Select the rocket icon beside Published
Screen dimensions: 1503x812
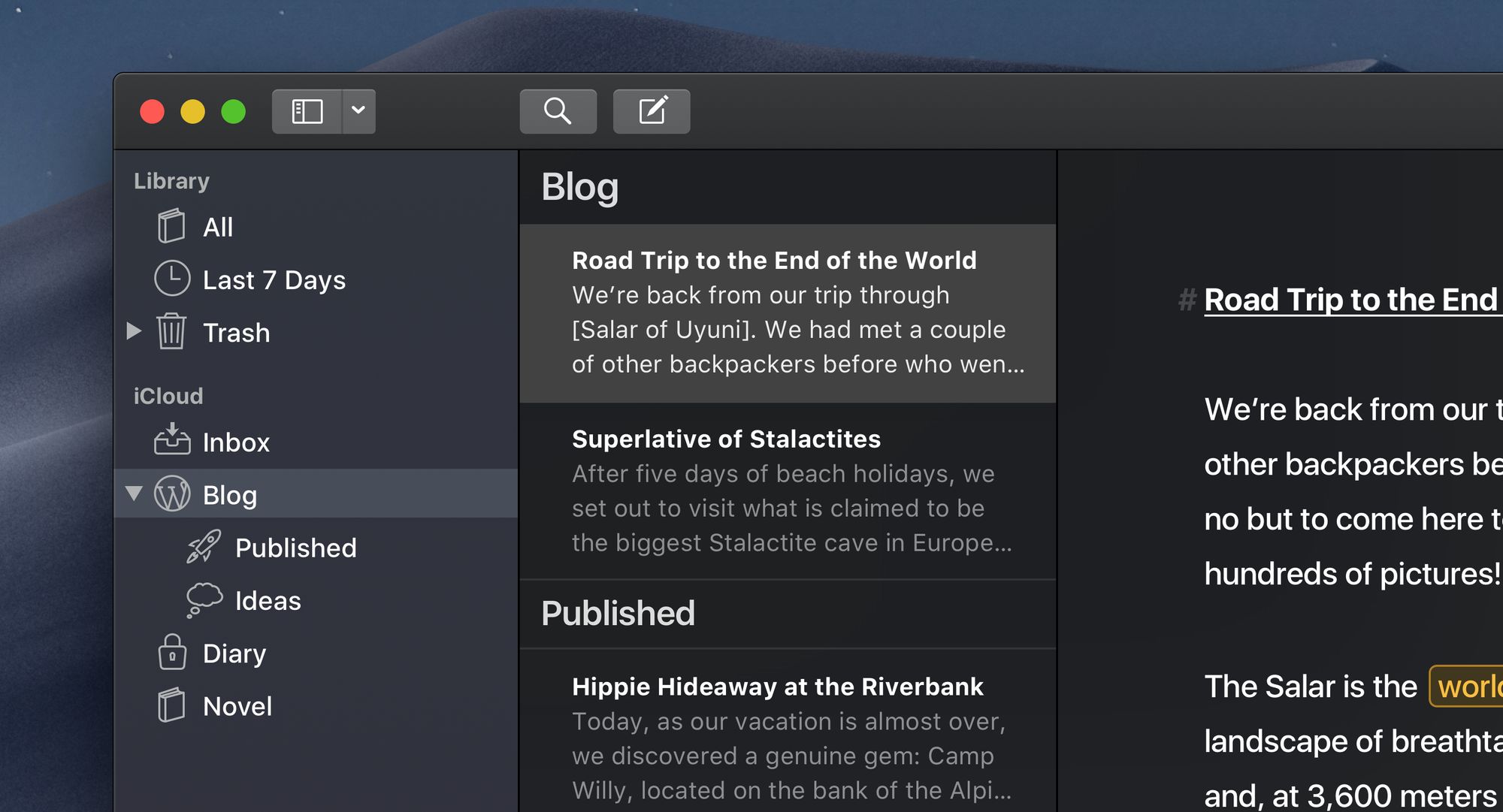(x=205, y=547)
